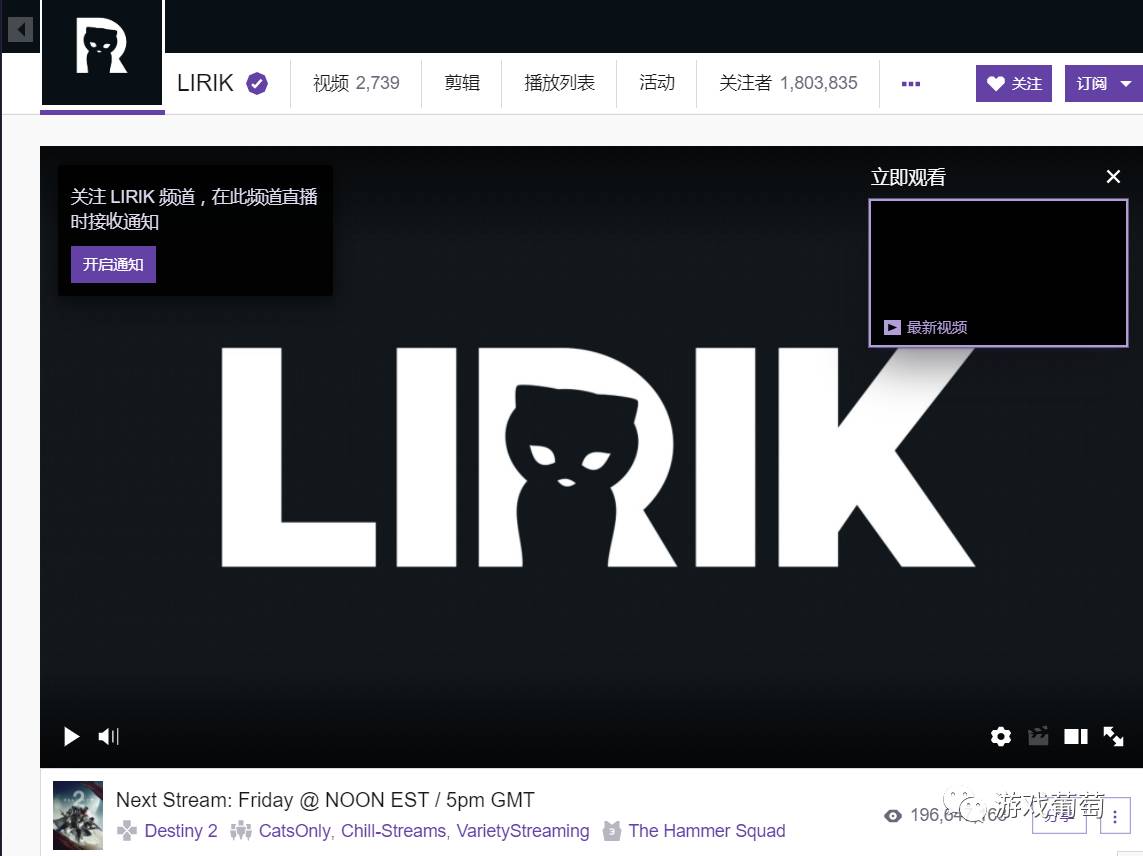Expand the 订阅 dropdown arrow
Image resolution: width=1143 pixels, height=856 pixels.
[x=1126, y=84]
